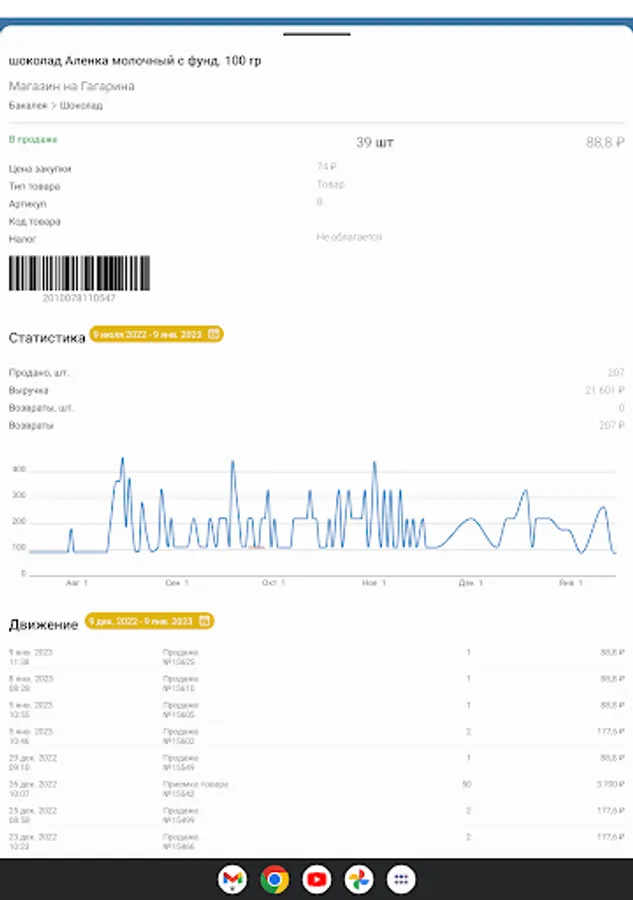Open sale №15625 movement row
The image size is (633, 900).
(317, 657)
